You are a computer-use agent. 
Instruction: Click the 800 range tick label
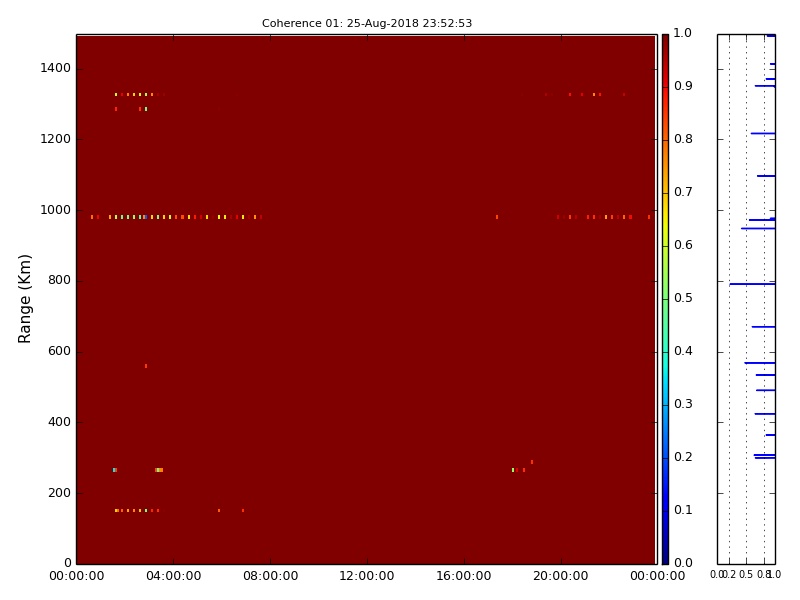pos(59,280)
